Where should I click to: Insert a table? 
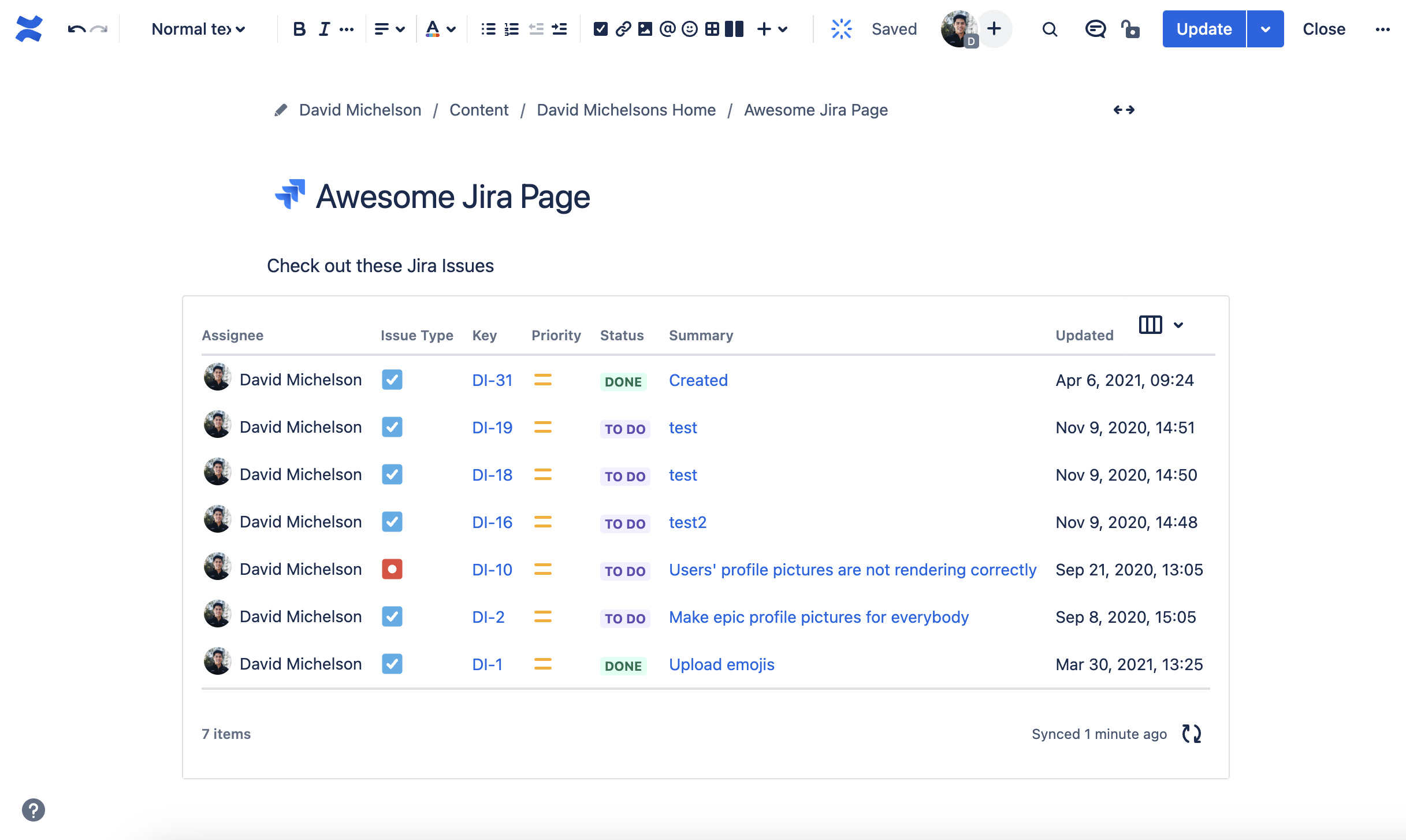tap(713, 29)
